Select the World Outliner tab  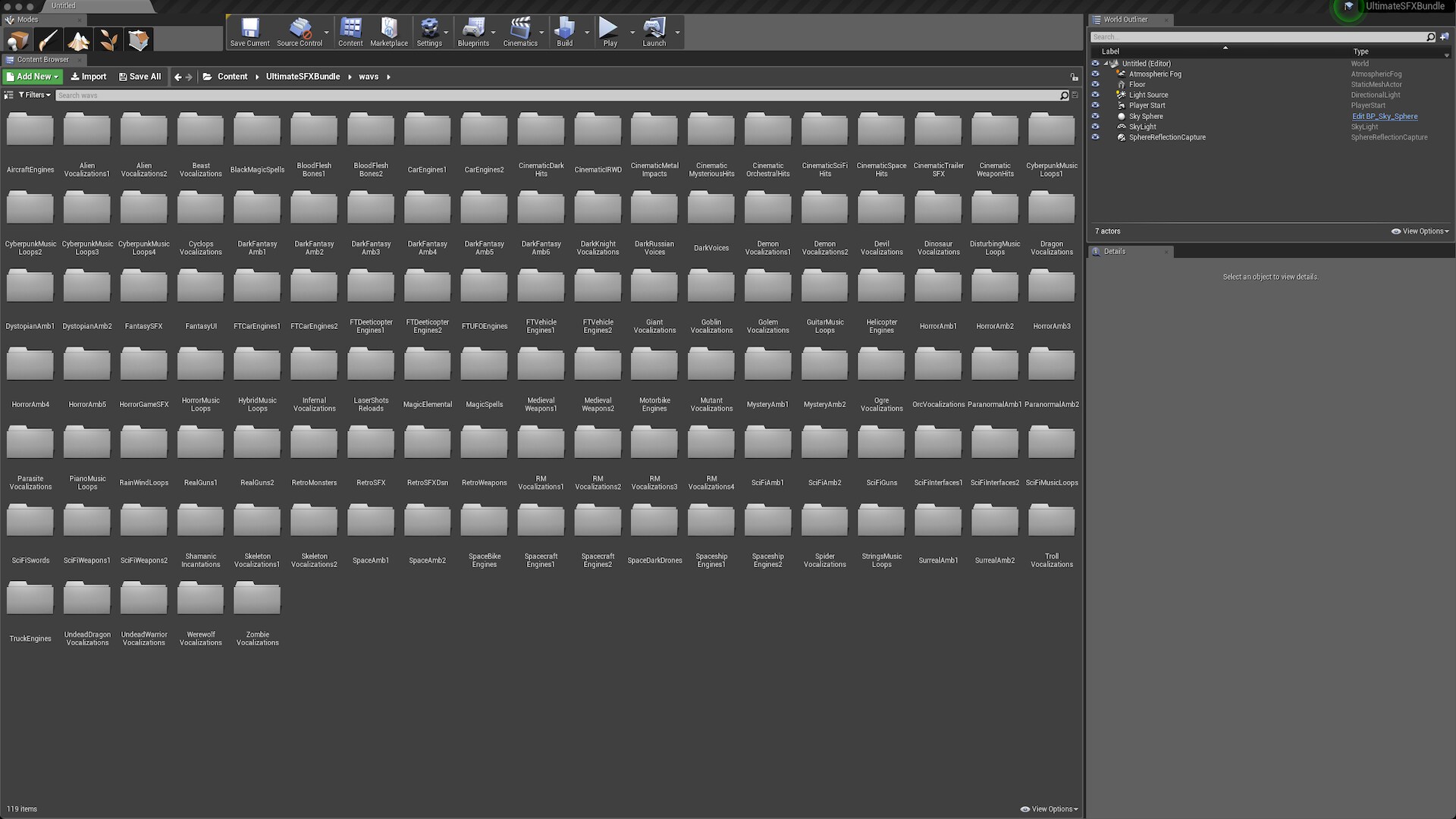click(x=1125, y=20)
